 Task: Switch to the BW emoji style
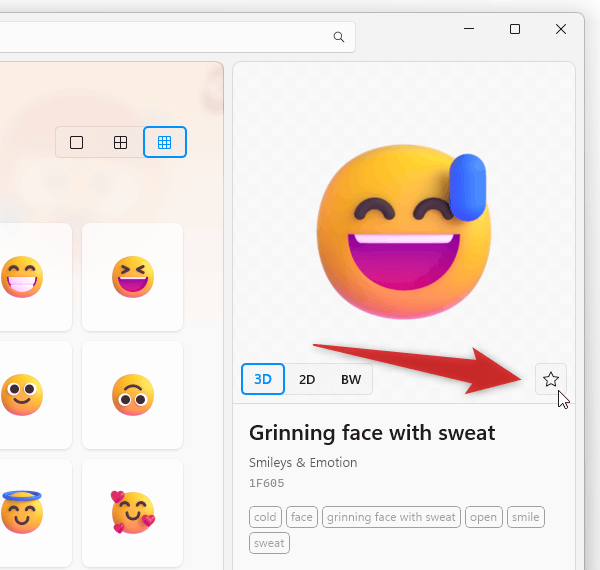(x=351, y=379)
